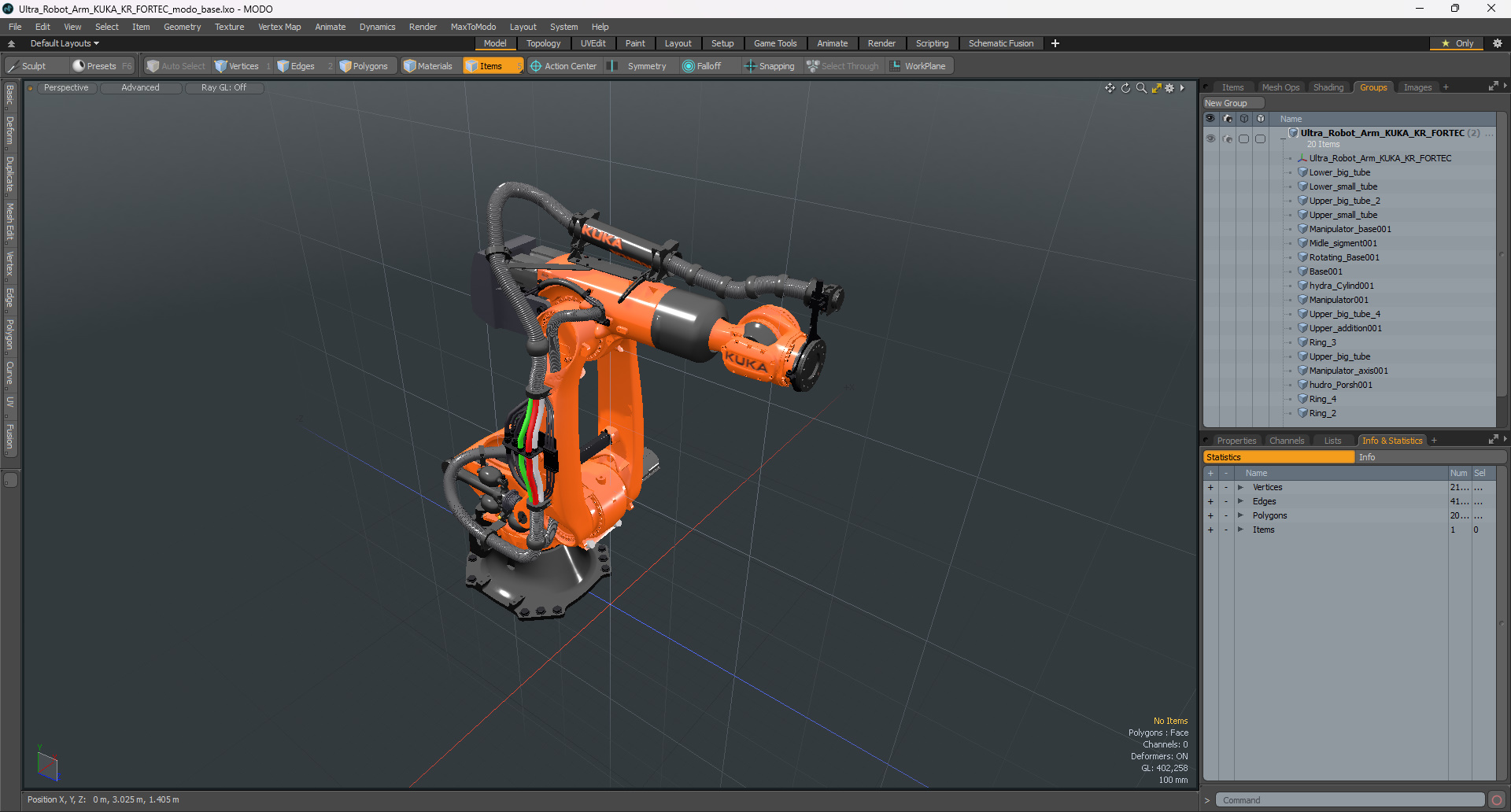This screenshot has width=1511, height=812.
Task: Open the layout settings gear at top right
Action: click(1498, 43)
